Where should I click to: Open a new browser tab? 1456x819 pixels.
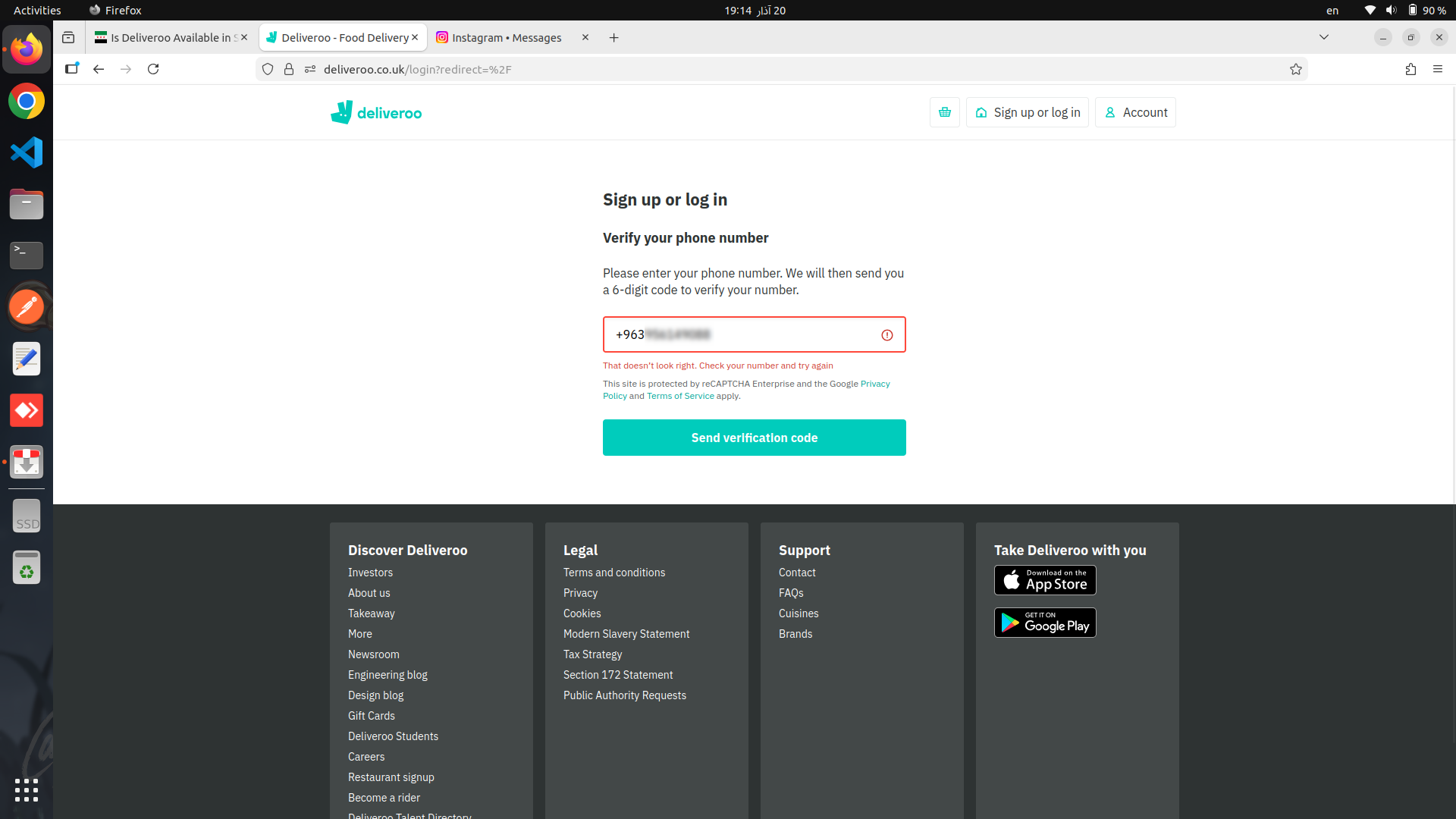pyautogui.click(x=613, y=37)
